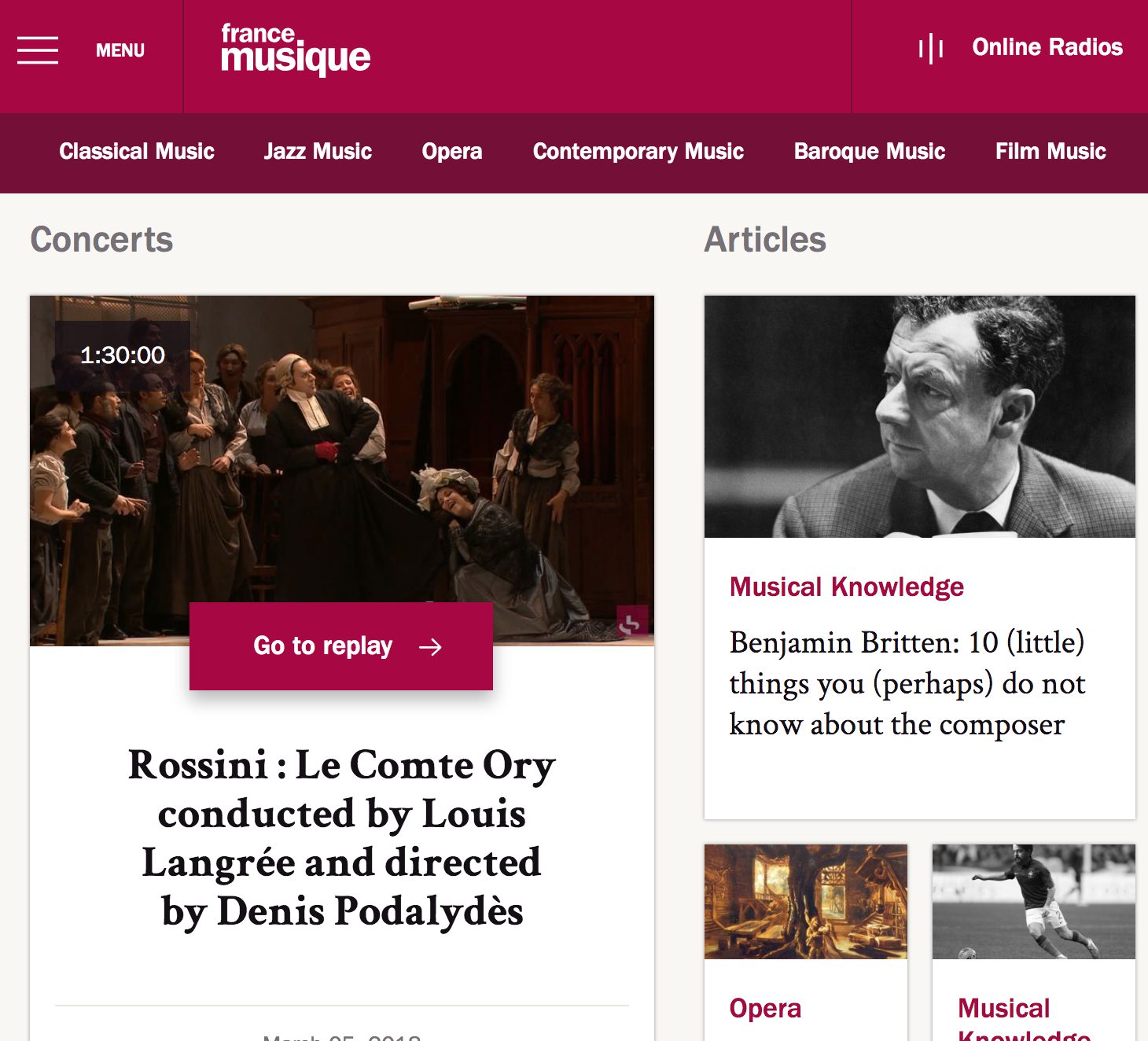This screenshot has height=1041, width=1148.
Task: Click the France Musique logo
Action: 295,50
